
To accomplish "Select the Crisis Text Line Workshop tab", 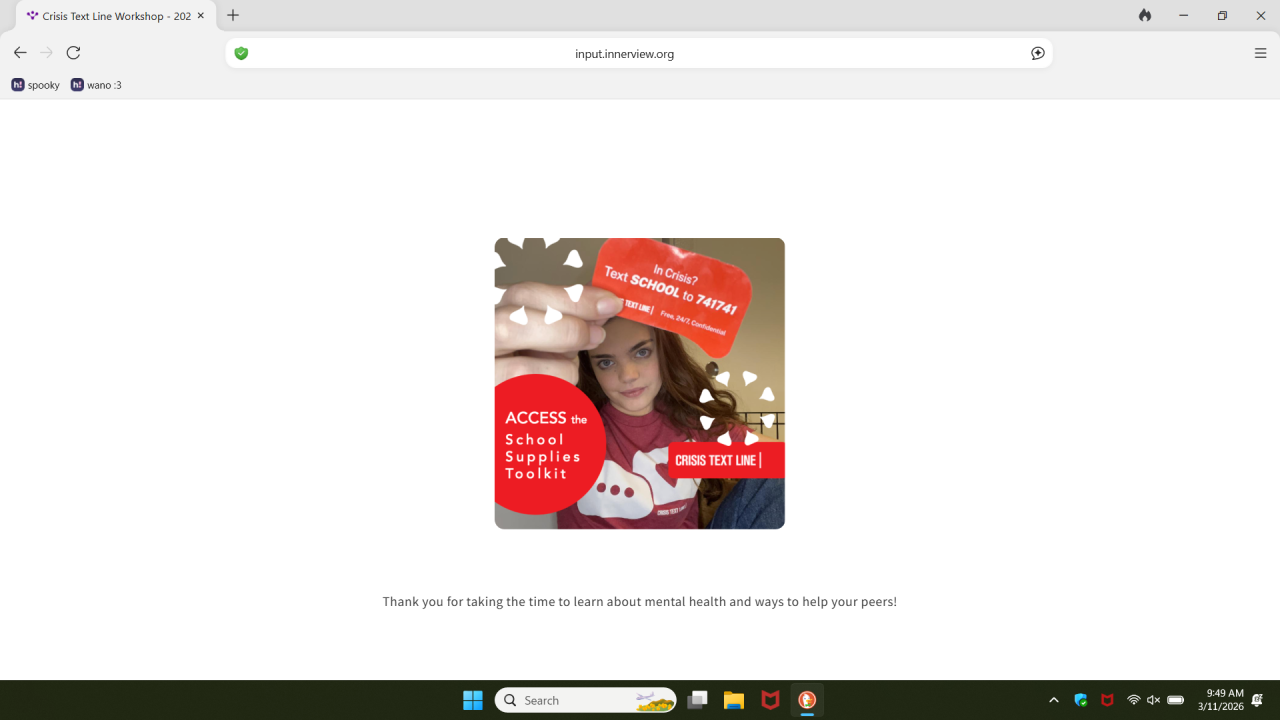I will pyautogui.click(x=116, y=16).
